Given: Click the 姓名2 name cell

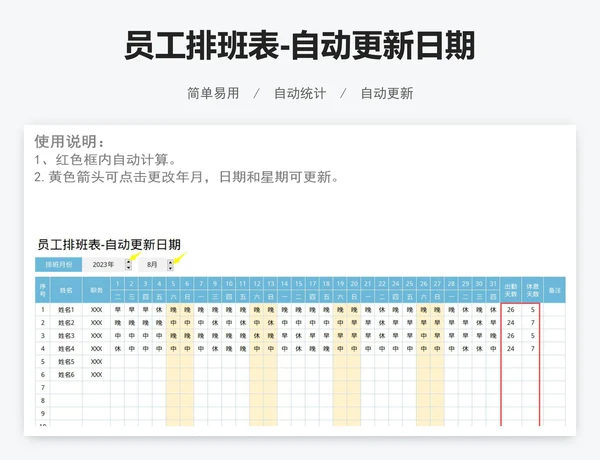Looking at the screenshot, I should pos(66,323).
